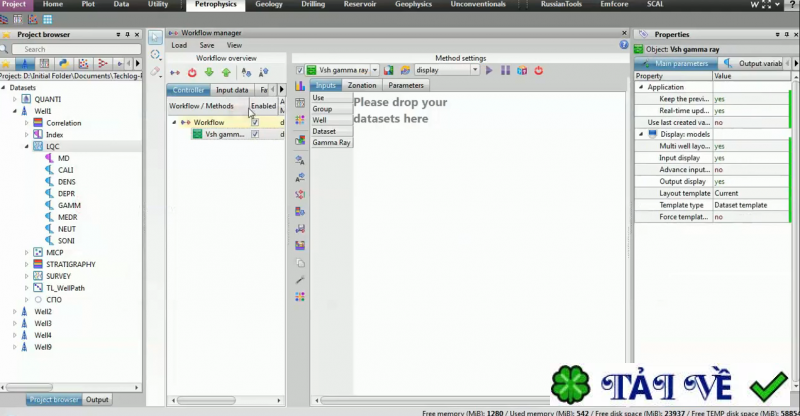Click the sort A icon with down arrow
This screenshot has height=416, width=800.
pos(246,72)
